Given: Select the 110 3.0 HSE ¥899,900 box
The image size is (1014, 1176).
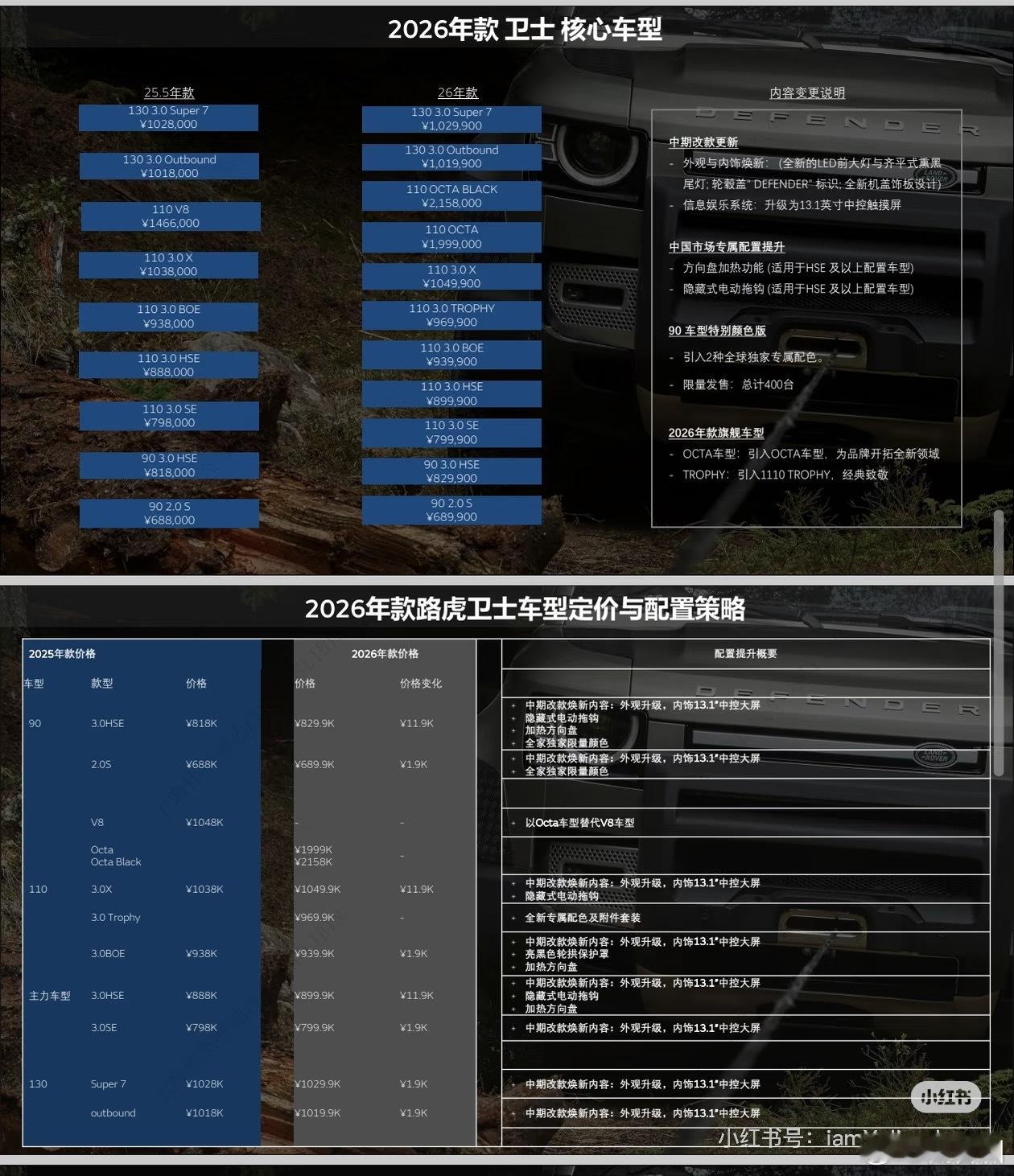Looking at the screenshot, I should (x=451, y=394).
